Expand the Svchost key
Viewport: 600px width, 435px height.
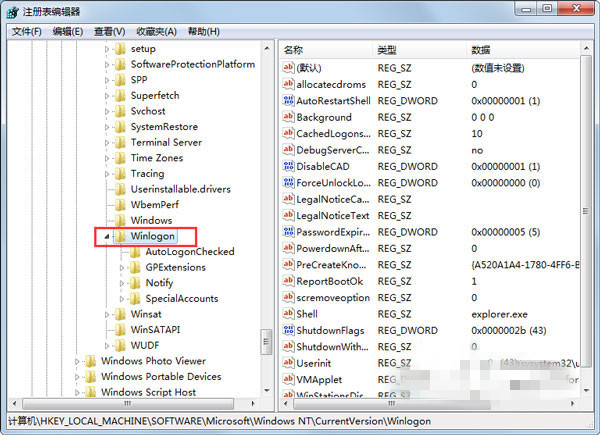tap(107, 111)
